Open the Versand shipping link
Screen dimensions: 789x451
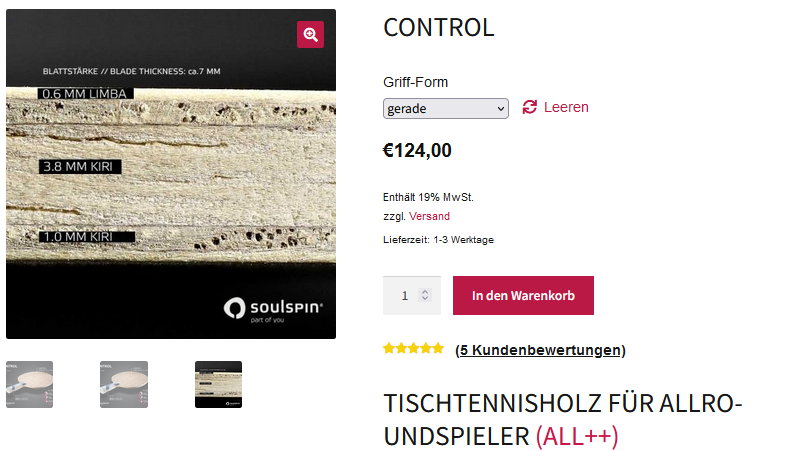(429, 216)
